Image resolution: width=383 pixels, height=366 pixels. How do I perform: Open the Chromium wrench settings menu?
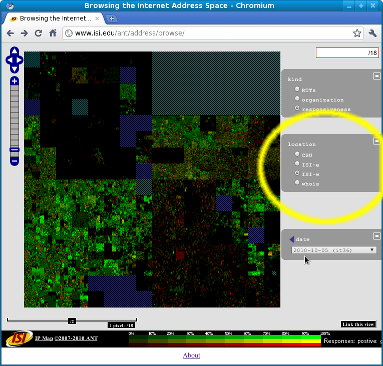[373, 33]
